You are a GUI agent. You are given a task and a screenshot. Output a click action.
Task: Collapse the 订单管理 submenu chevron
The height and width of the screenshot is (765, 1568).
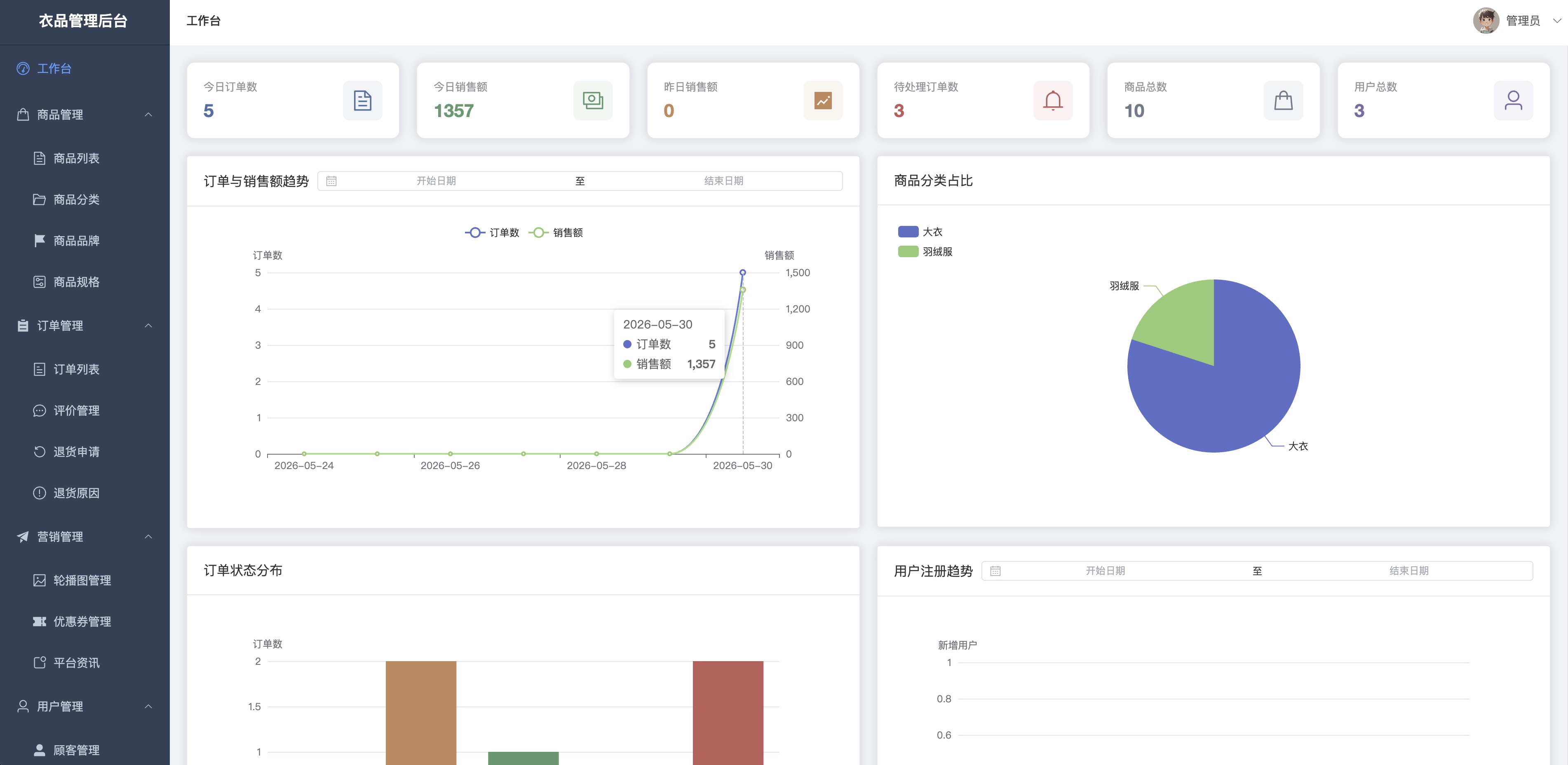pyautogui.click(x=148, y=326)
